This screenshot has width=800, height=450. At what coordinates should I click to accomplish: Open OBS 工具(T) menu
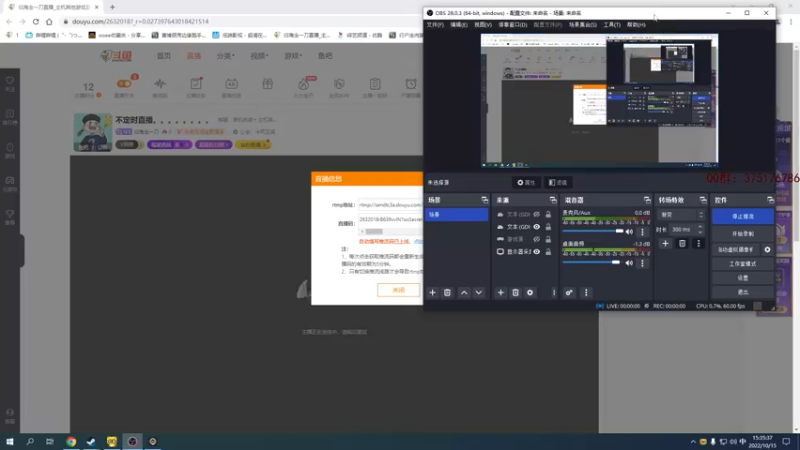(x=612, y=24)
